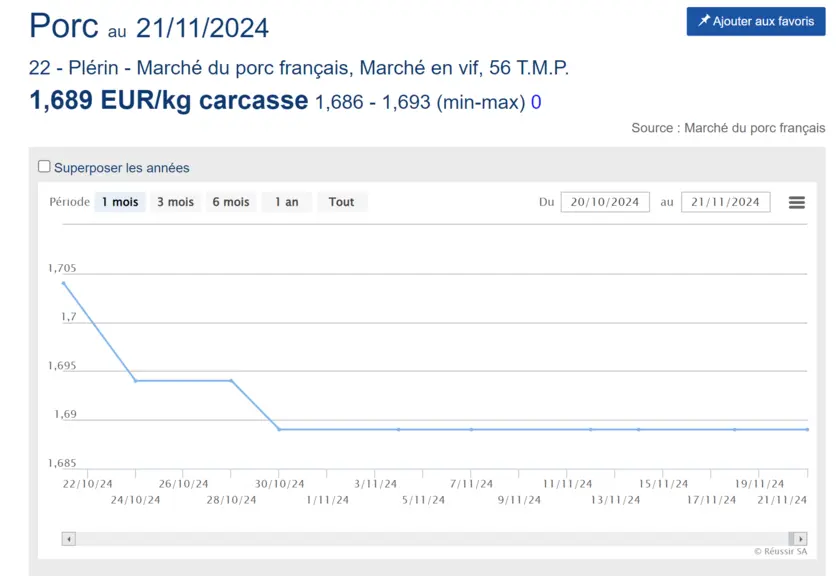Enable Superposer les années checkbox
Viewport: 836px width, 576px height.
pos(44,166)
